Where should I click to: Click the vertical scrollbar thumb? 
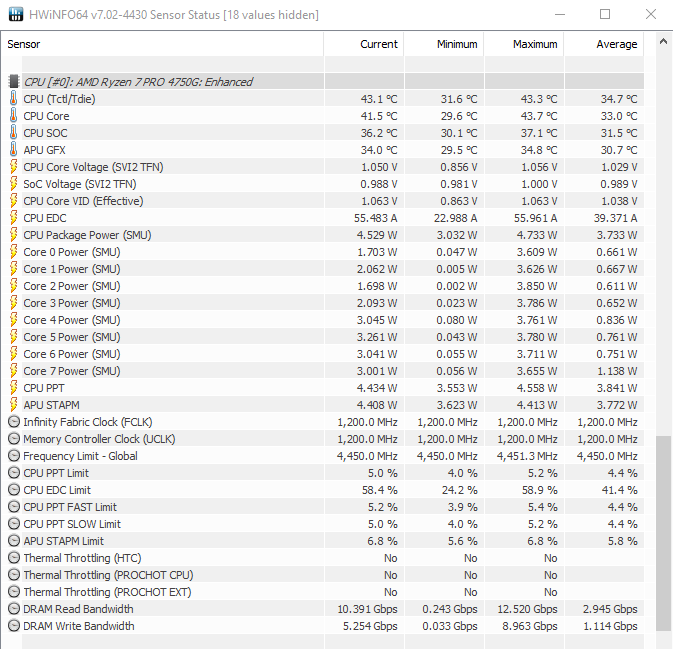point(663,533)
